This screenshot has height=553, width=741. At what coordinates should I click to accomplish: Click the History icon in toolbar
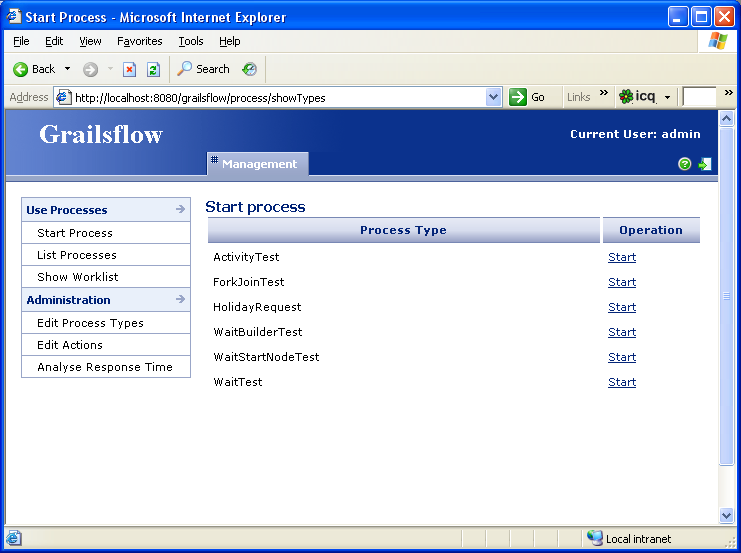pyautogui.click(x=249, y=69)
